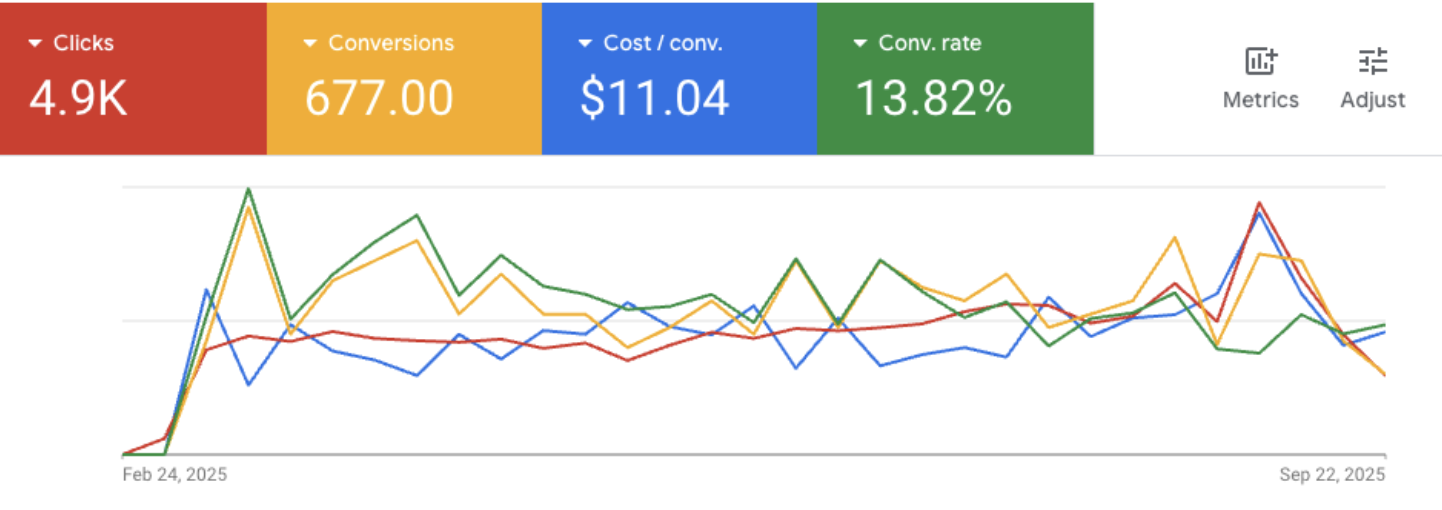The image size is (1442, 510).
Task: Click the Metrics label
Action: [1261, 100]
